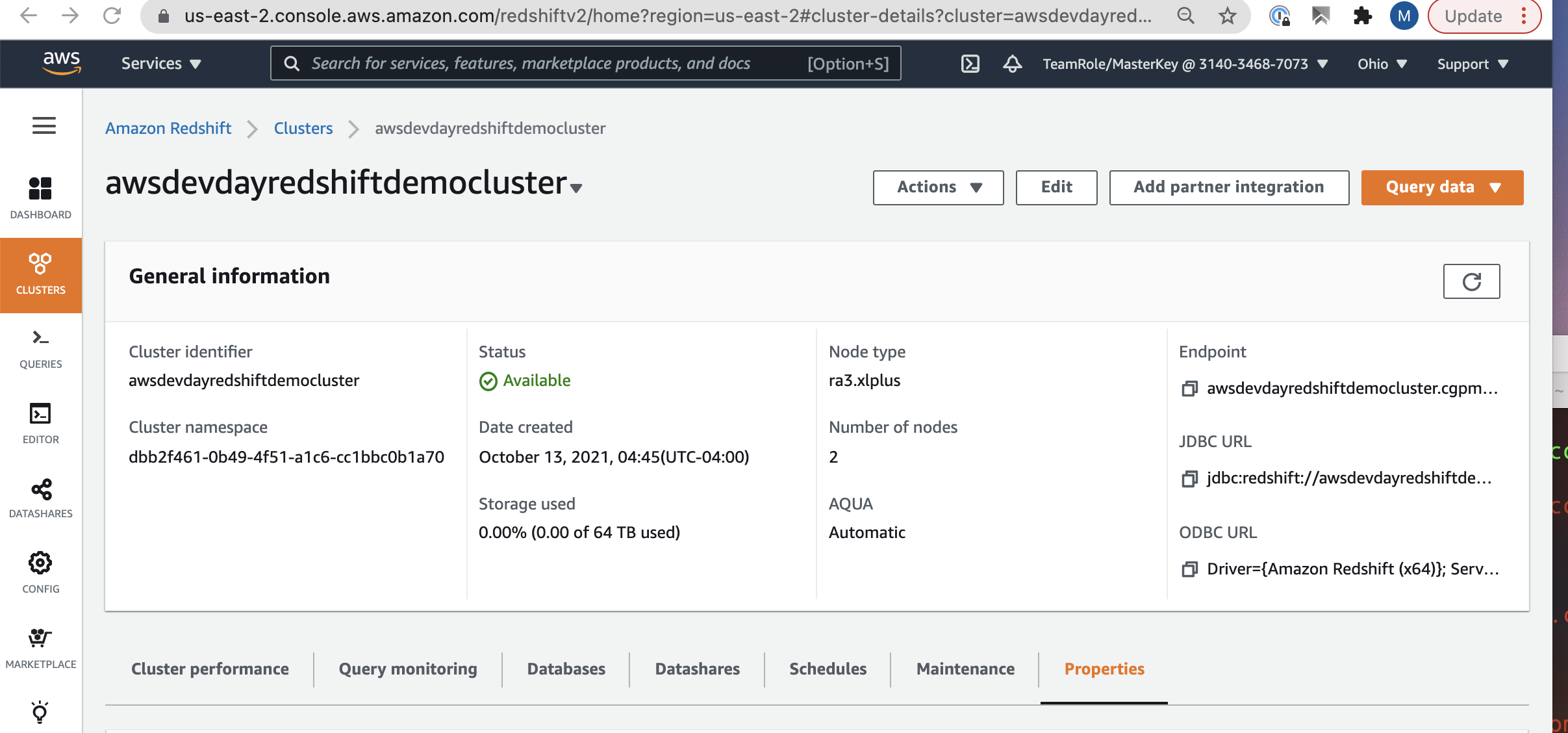Screen dimensions: 1568x733
Task: Open the Ohio region selector
Action: pyautogui.click(x=1382, y=64)
